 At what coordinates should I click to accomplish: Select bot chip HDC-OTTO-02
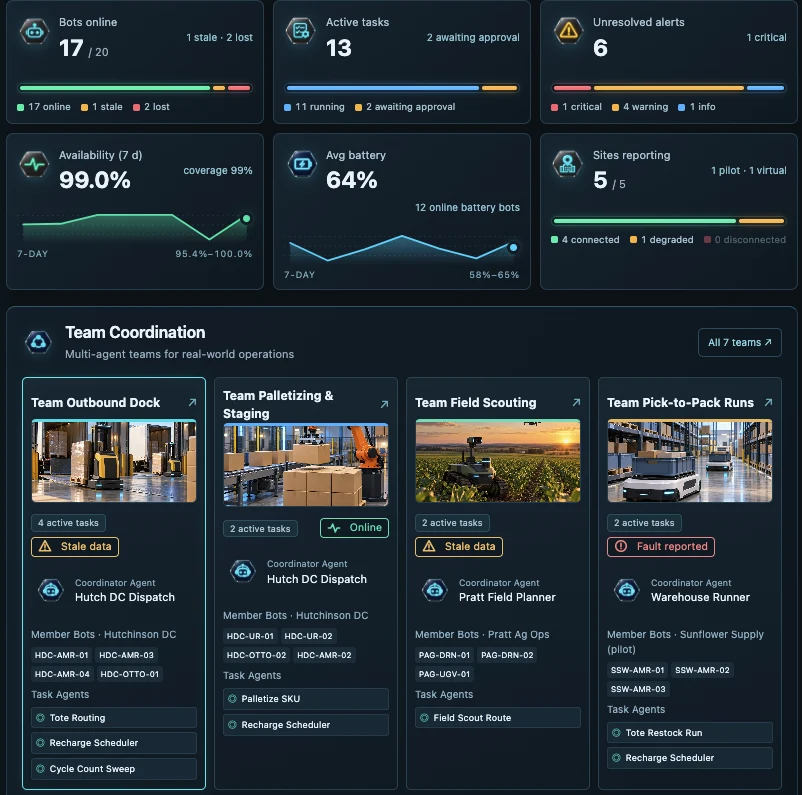coord(256,655)
